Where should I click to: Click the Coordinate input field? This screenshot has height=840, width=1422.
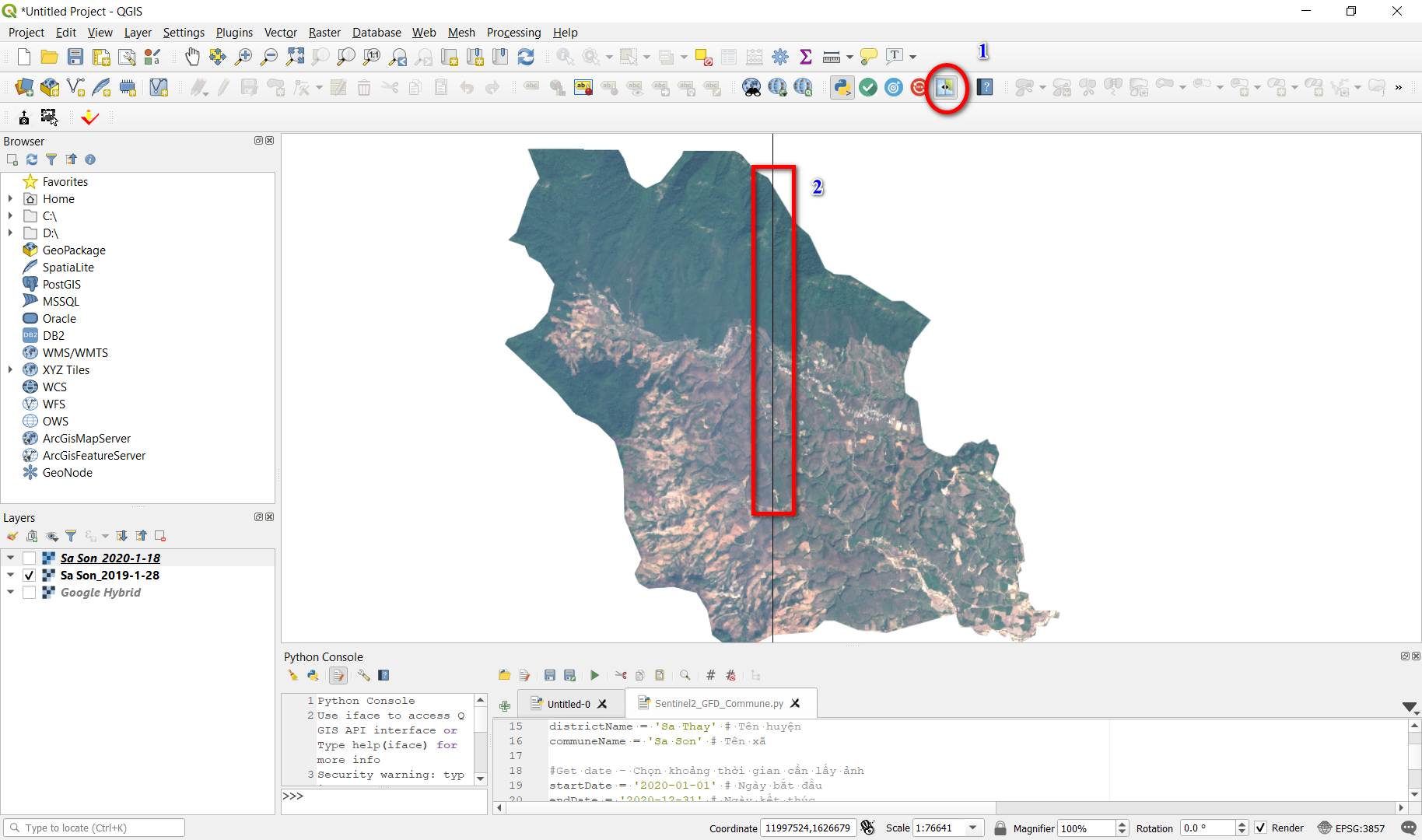[x=807, y=828]
